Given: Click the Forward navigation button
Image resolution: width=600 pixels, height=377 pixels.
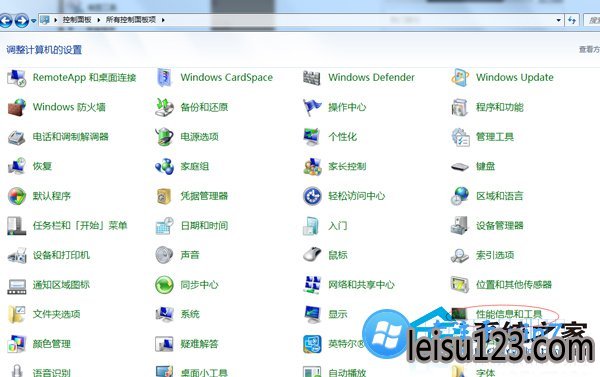Looking at the screenshot, I should pos(21,20).
